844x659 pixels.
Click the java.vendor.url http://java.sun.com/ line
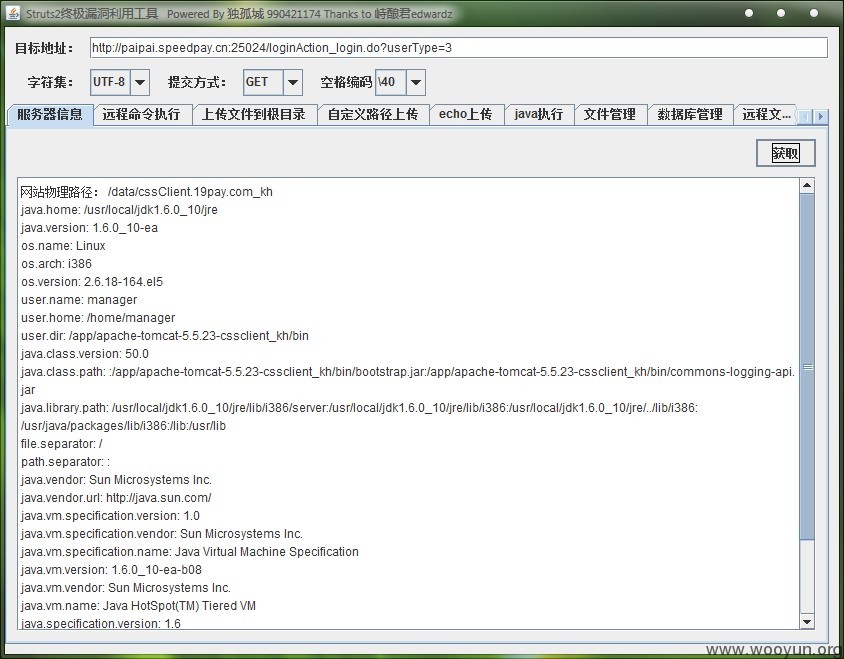pos(116,498)
